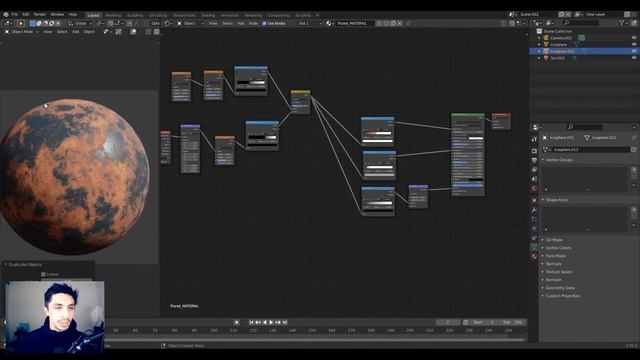Viewport: 640px width, 360px height.
Task: Expand the Camera.002 outliner entry
Action: (539, 38)
